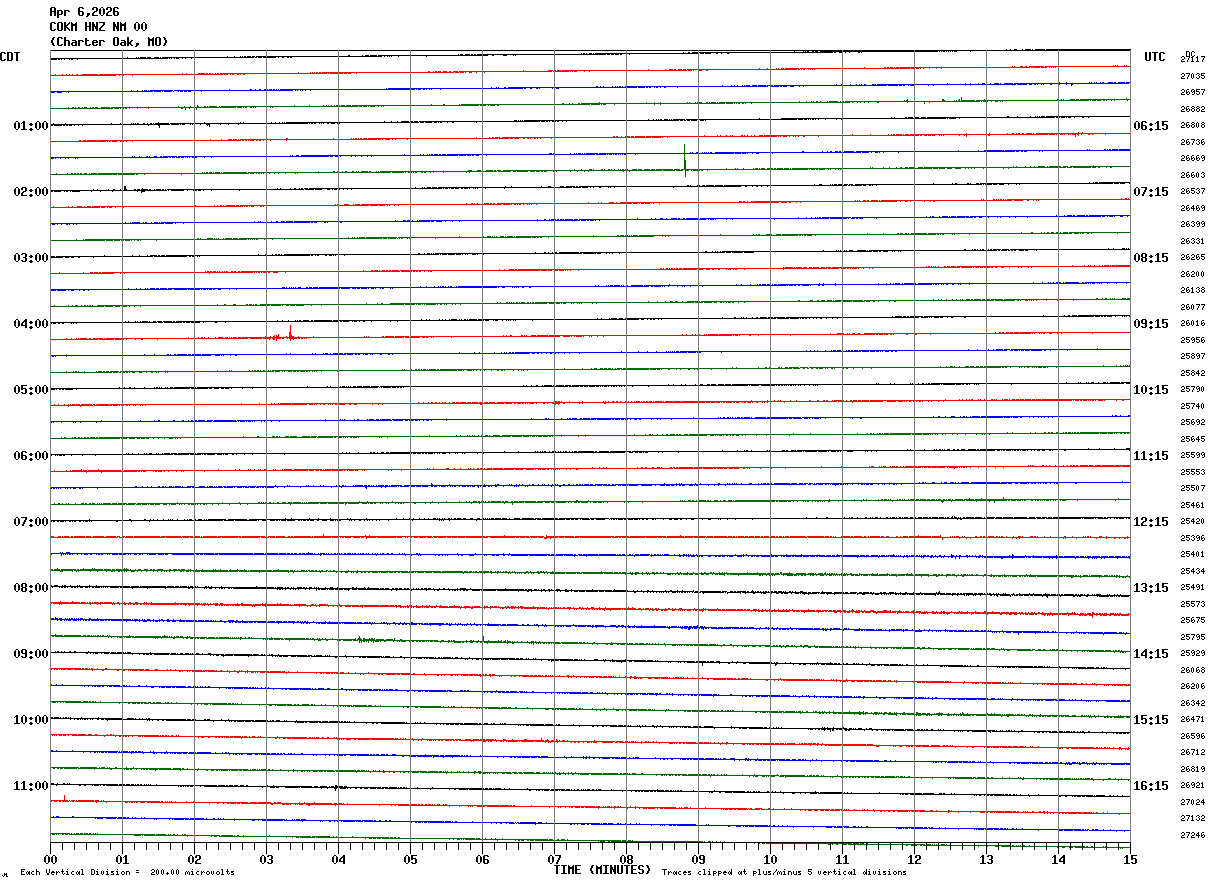Viewport: 1210px width, 886px height.
Task: Pick DC offset value '25420'
Action: coord(1193,521)
